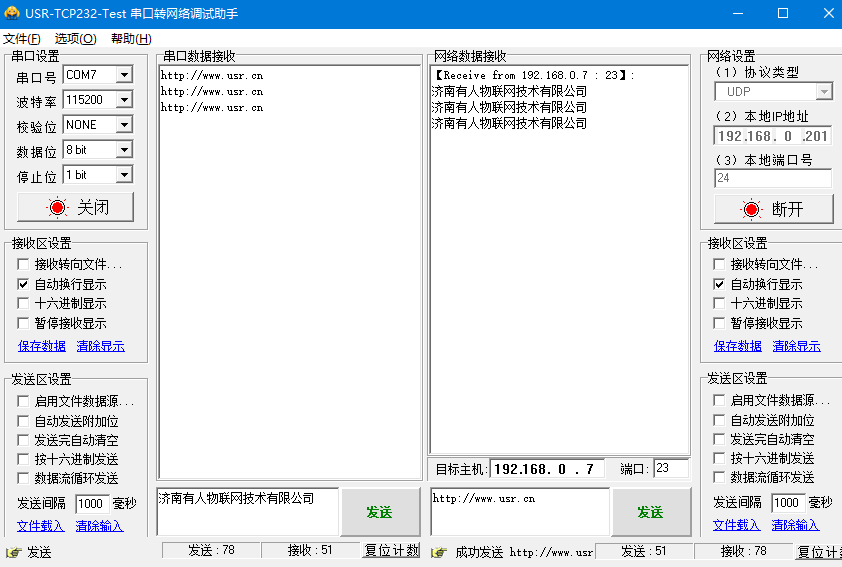The image size is (842, 567).
Task: Expand the 波特率 115200 dropdown
Action: point(124,100)
